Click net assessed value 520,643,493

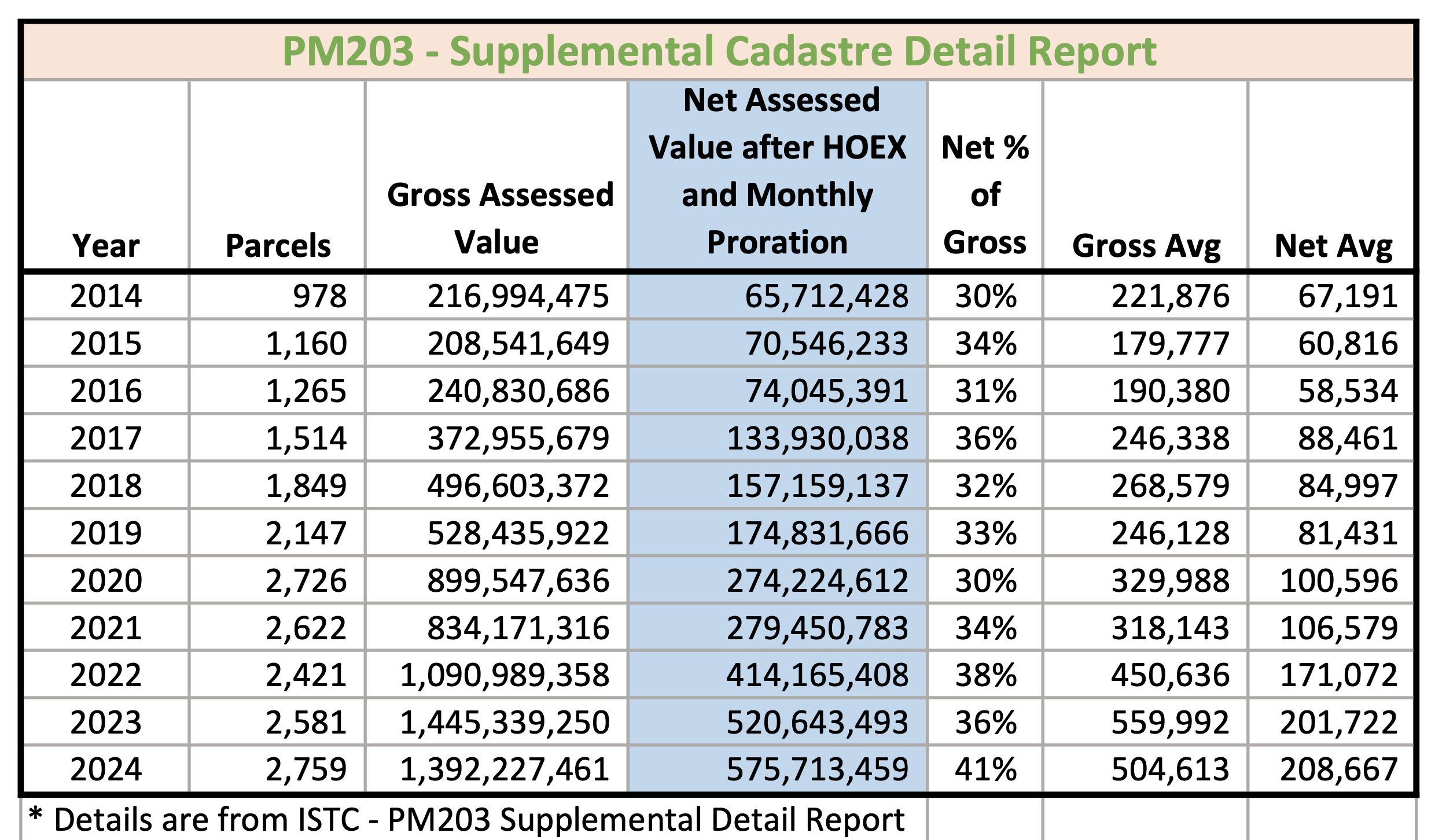click(x=817, y=723)
